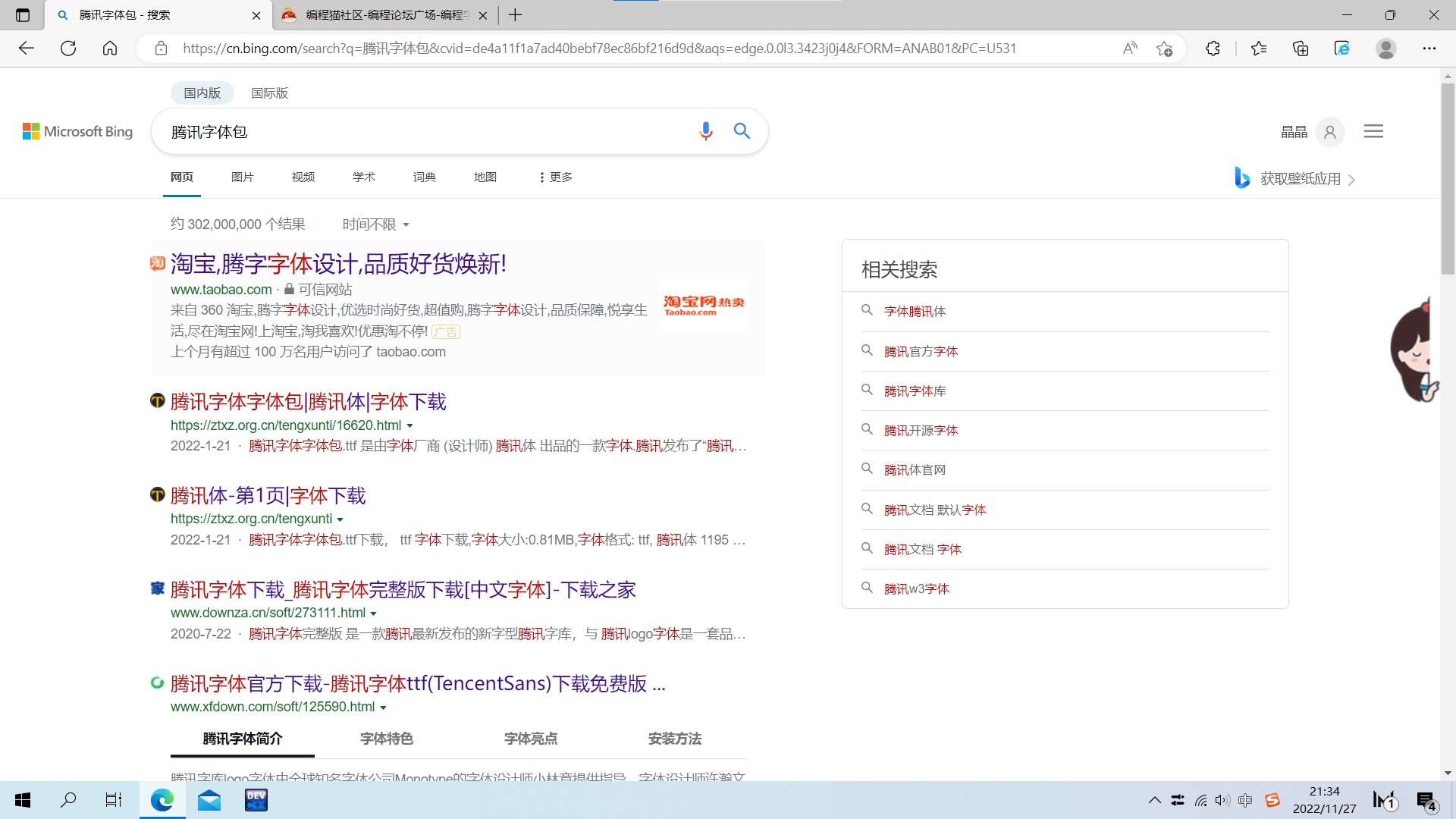The width and height of the screenshot is (1456, 819).
Task: Click the IE mode icon in toolbar
Action: coord(1342,49)
